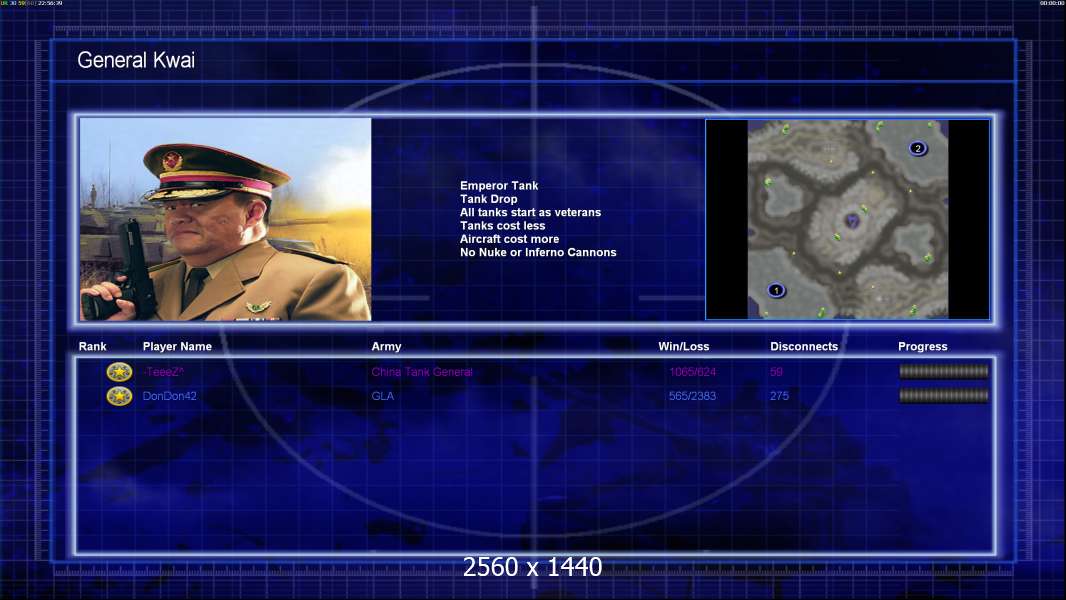Click the progress bar for DonDon42

coord(944,395)
